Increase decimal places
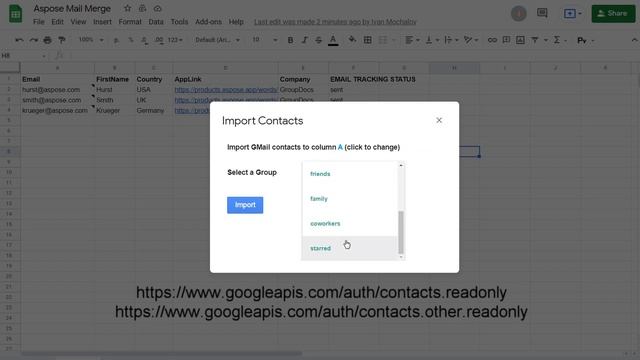This screenshot has width=640, height=360. pos(159,40)
